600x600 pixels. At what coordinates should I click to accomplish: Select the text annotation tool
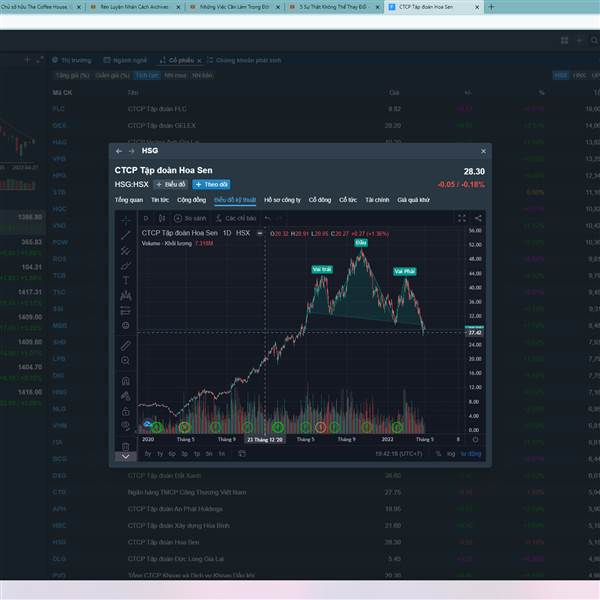[x=126, y=281]
